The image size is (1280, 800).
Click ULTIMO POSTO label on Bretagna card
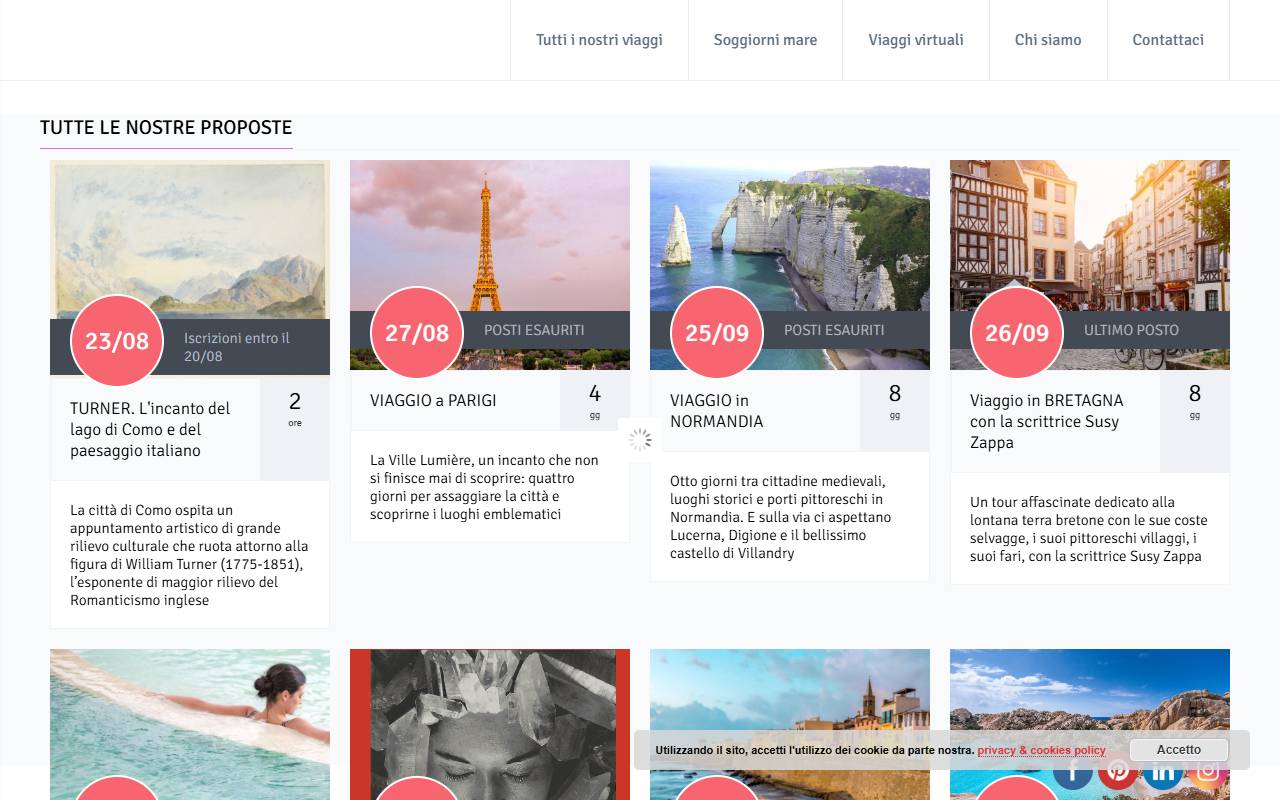[1131, 330]
